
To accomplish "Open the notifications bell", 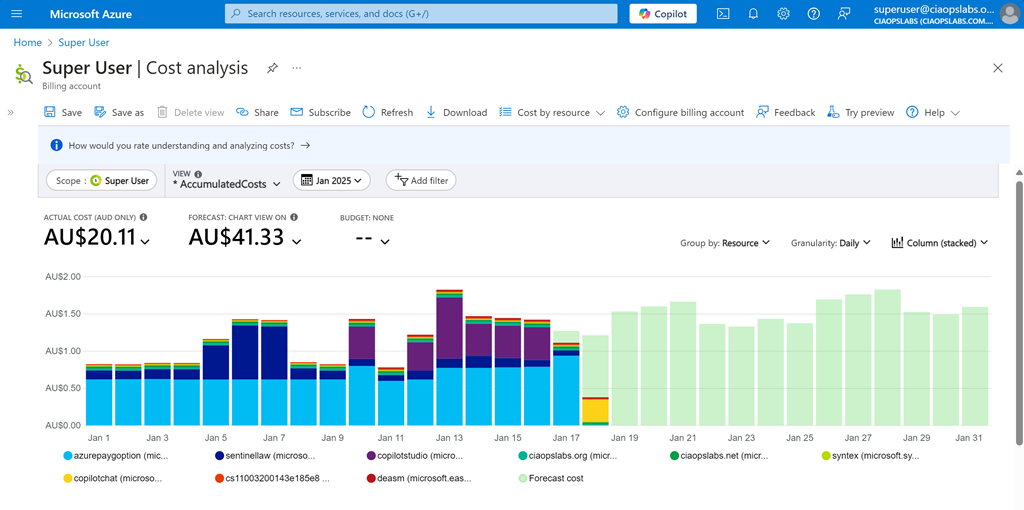I will (x=753, y=14).
